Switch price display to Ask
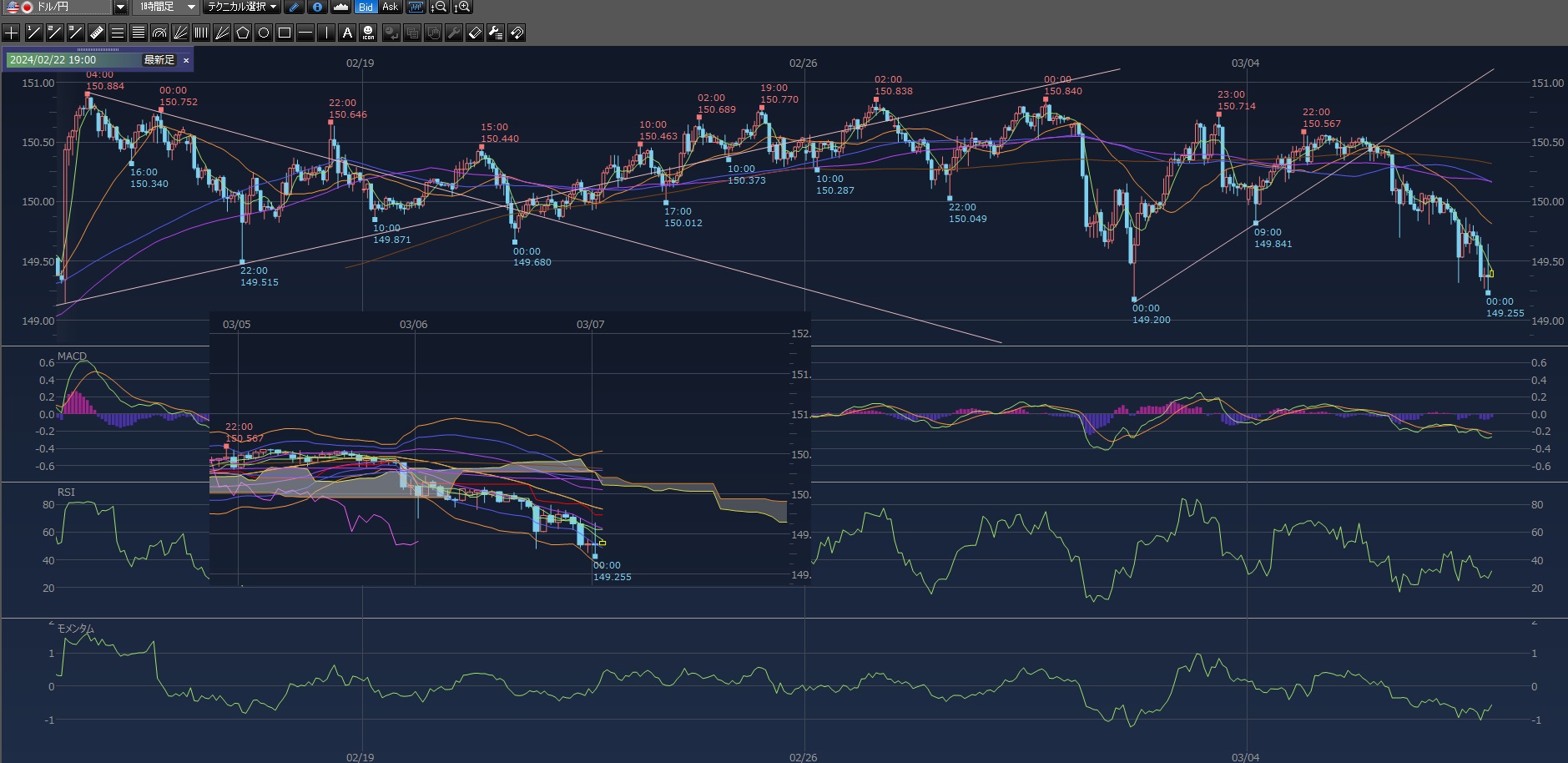The height and width of the screenshot is (763, 1568). point(390,7)
